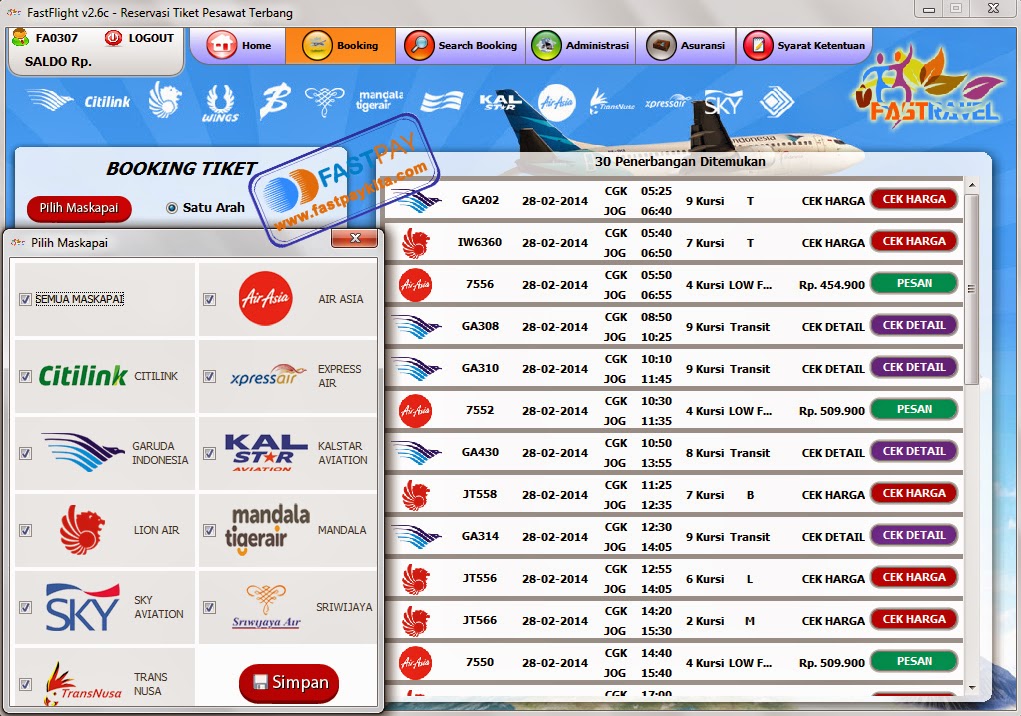1021x716 pixels.
Task: Click the Batik Air 'B' logo
Action: (275, 102)
